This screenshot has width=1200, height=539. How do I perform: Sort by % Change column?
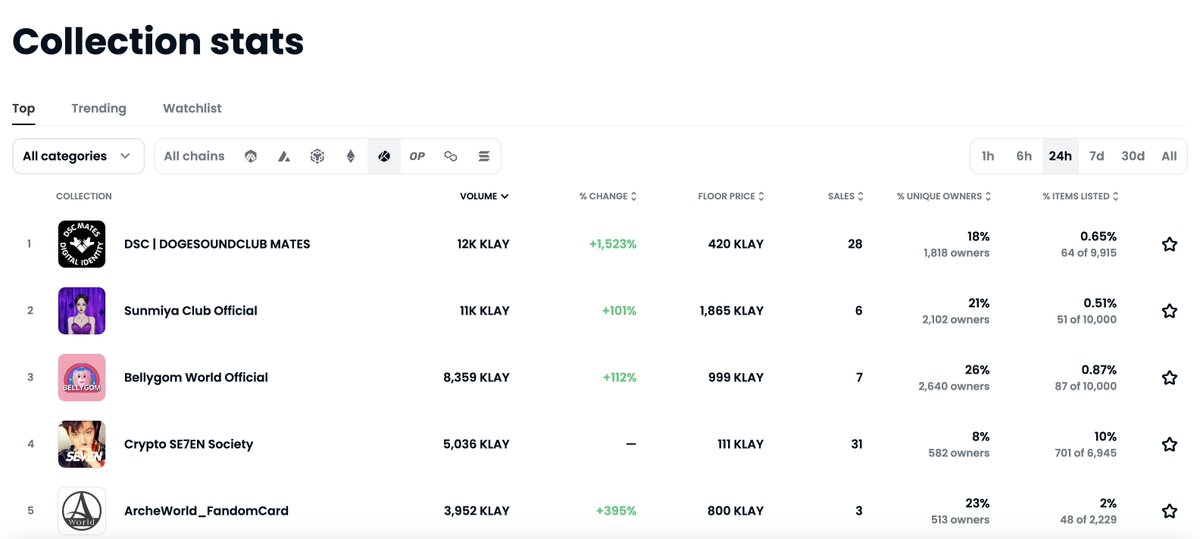click(608, 196)
